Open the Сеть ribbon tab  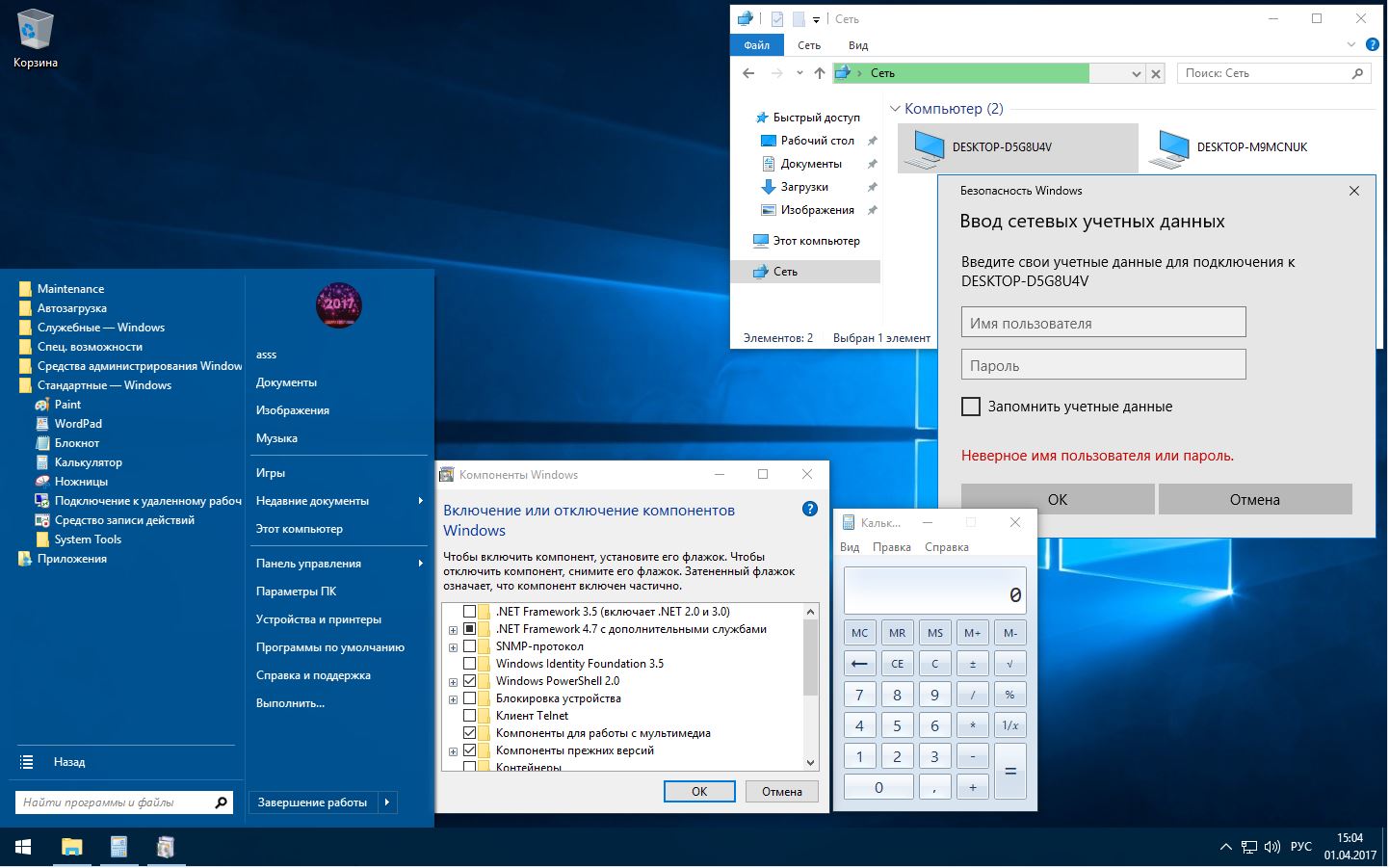click(809, 45)
